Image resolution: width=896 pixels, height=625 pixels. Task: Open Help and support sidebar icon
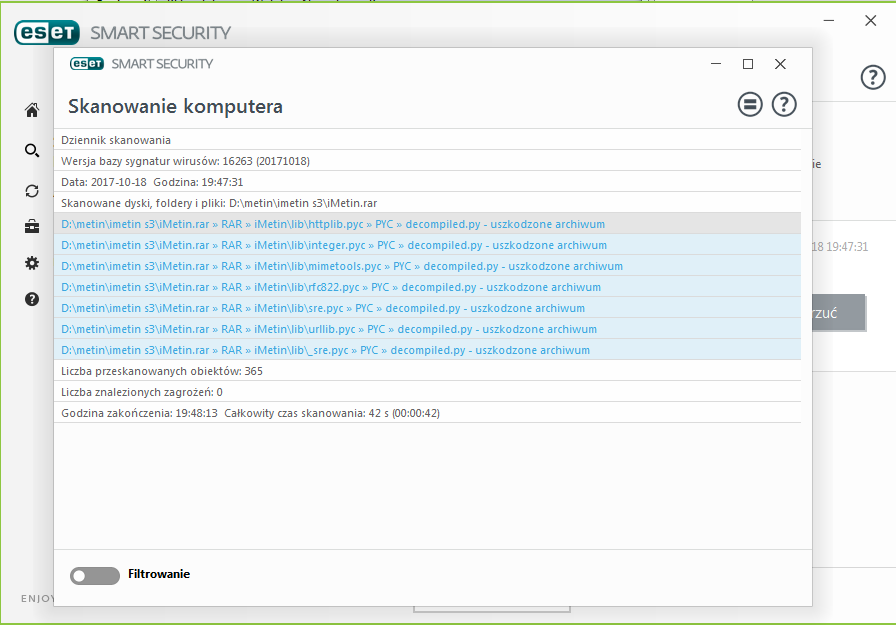coord(32,299)
